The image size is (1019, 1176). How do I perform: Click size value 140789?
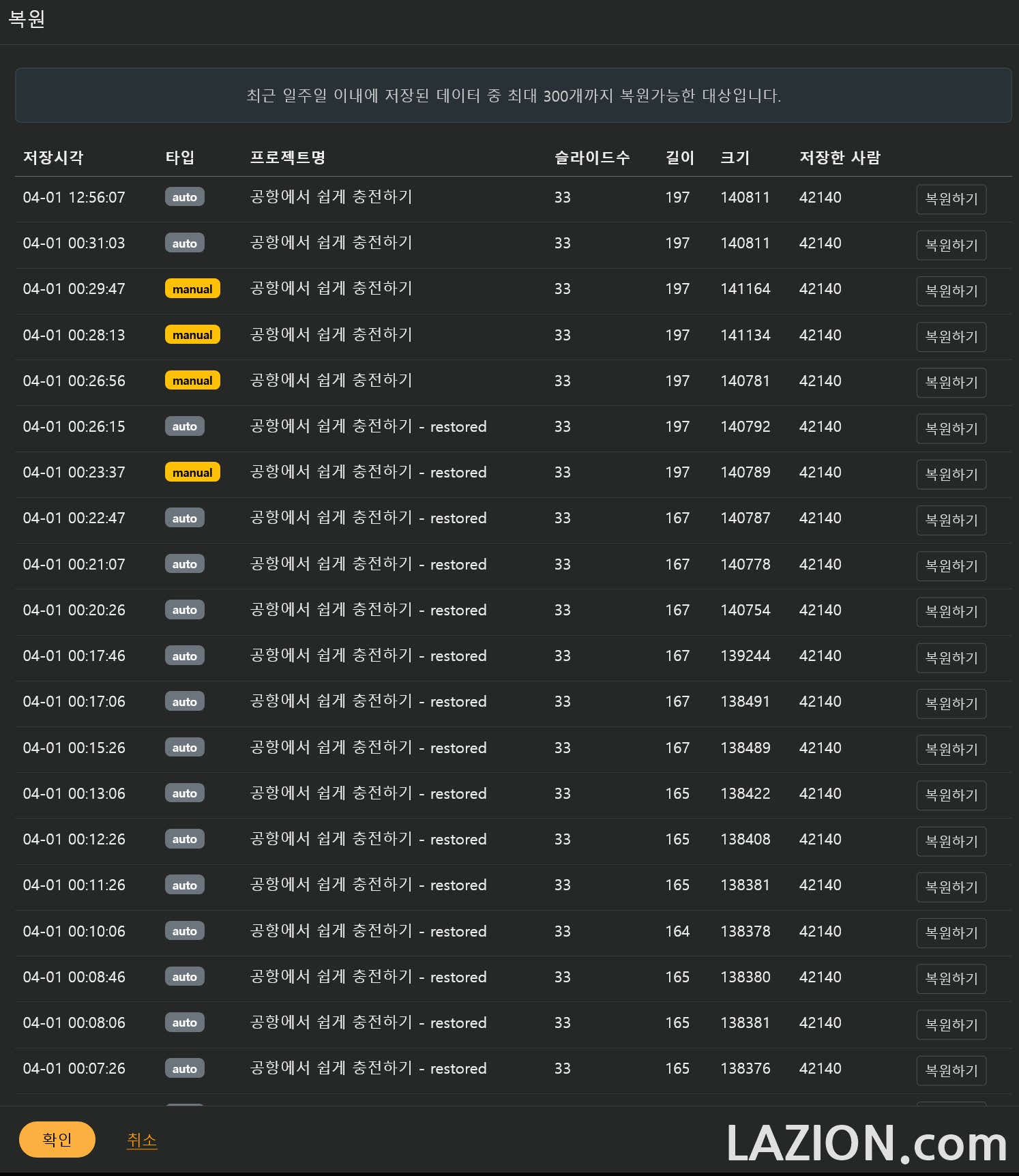click(x=745, y=472)
